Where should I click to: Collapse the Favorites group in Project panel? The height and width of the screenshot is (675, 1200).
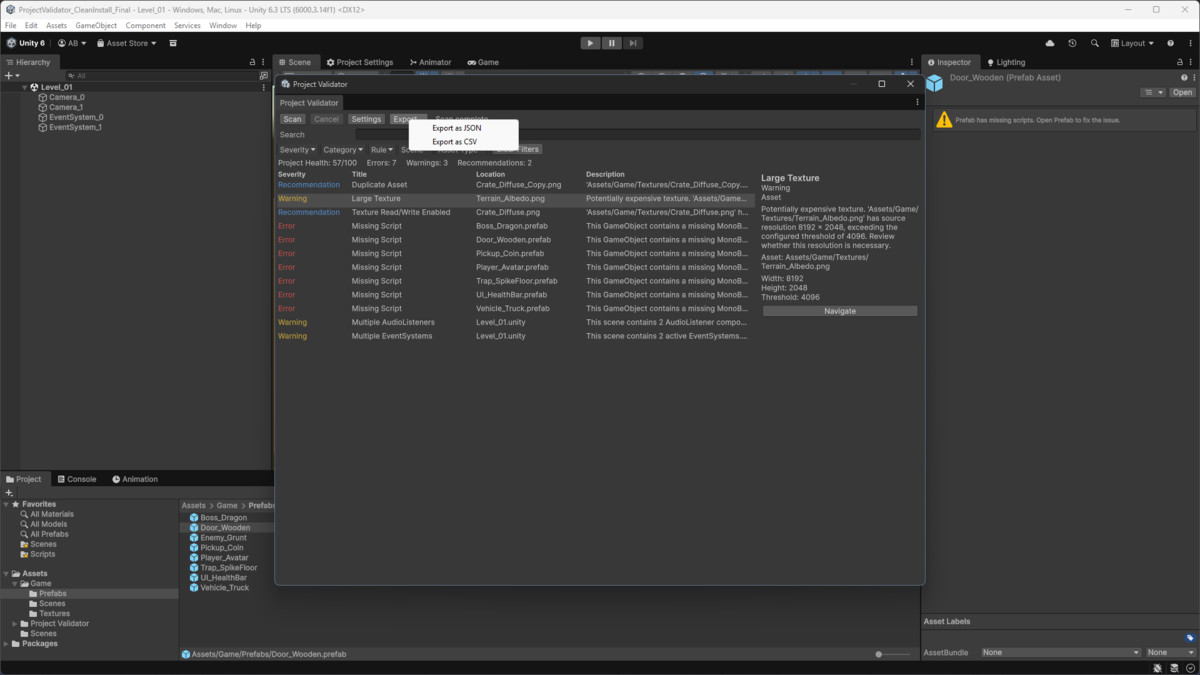coord(6,504)
